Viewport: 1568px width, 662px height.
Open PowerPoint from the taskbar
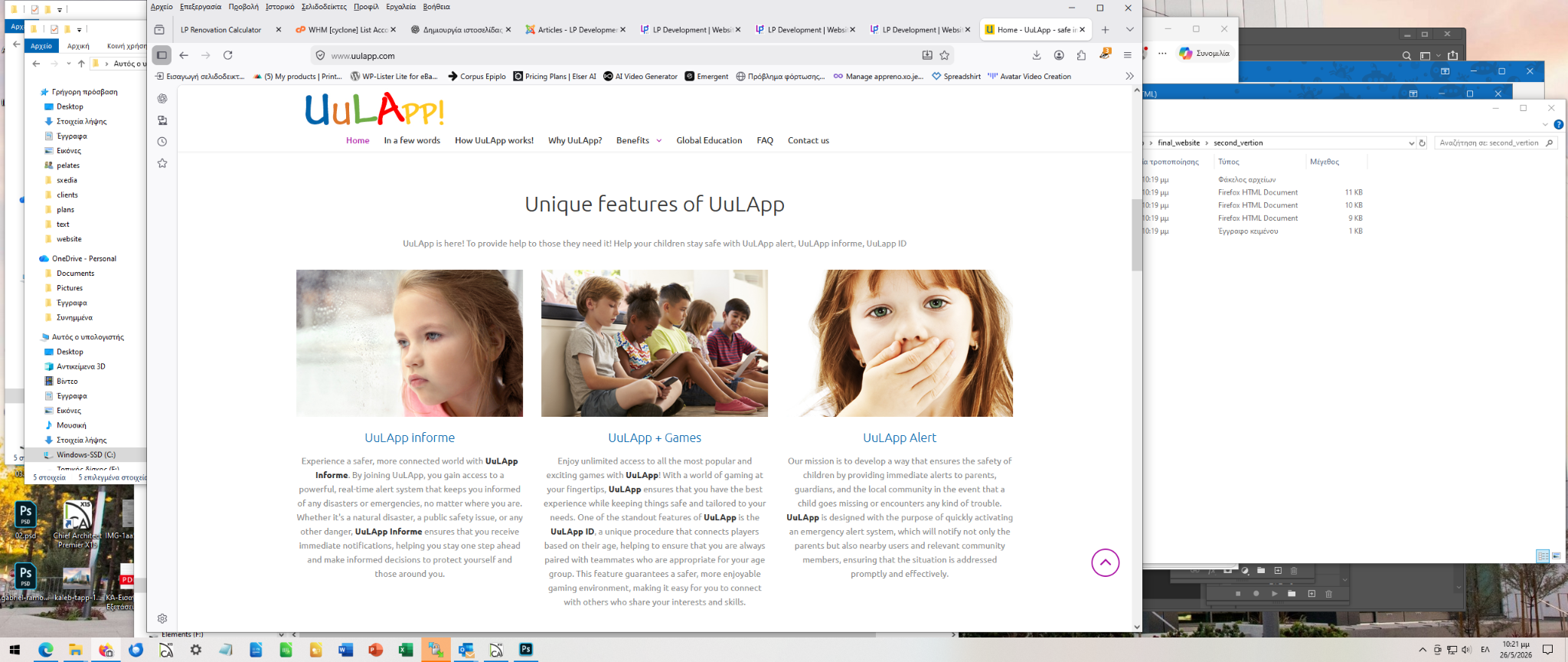(375, 650)
